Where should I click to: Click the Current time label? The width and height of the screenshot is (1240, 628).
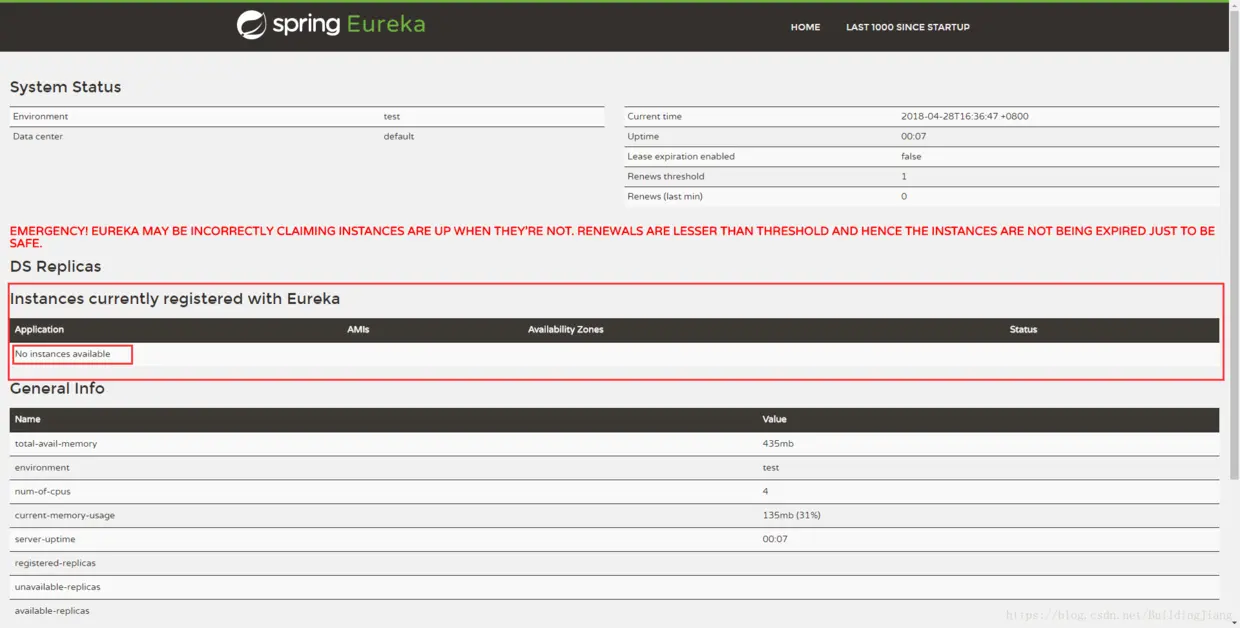(x=654, y=116)
